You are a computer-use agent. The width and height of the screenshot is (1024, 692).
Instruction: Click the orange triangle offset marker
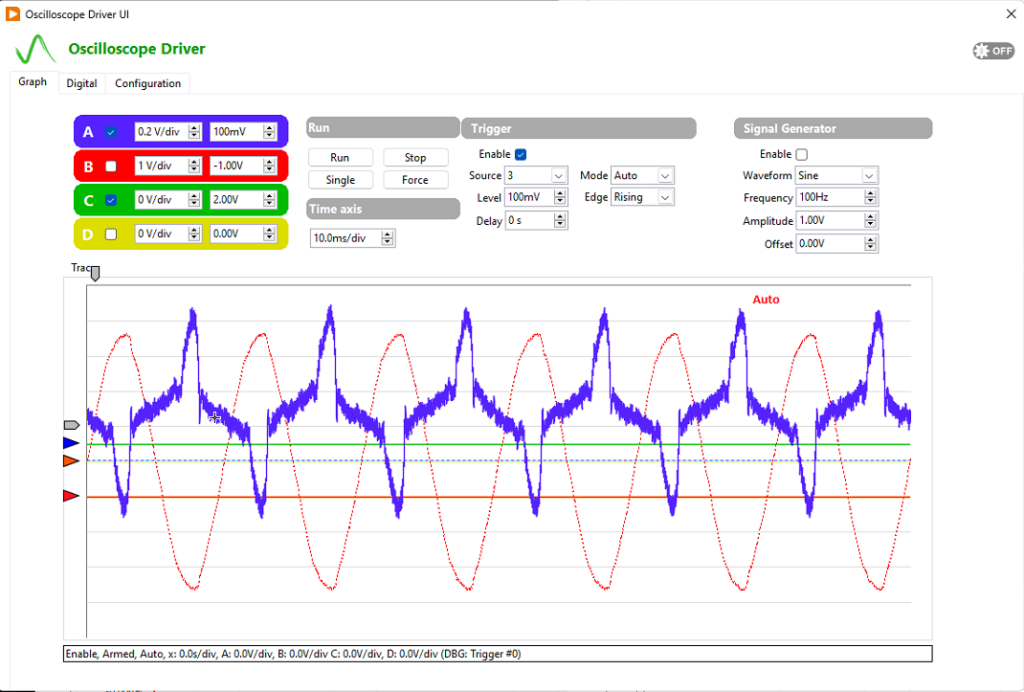coord(70,460)
